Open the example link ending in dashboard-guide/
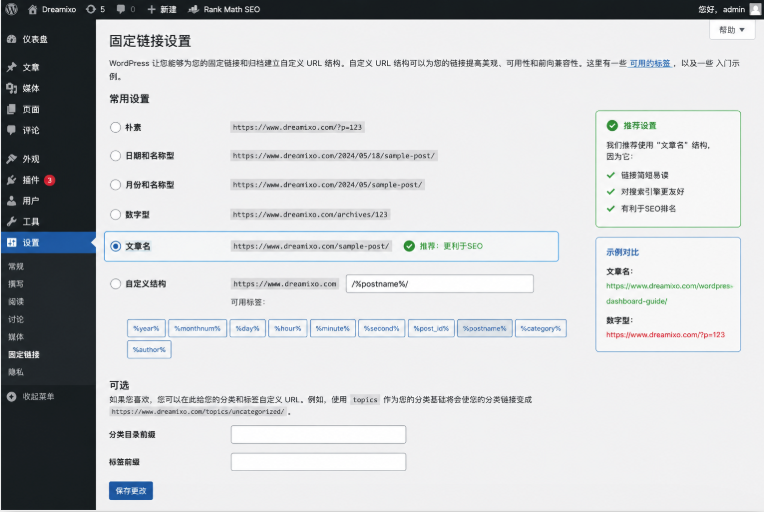 (669, 293)
